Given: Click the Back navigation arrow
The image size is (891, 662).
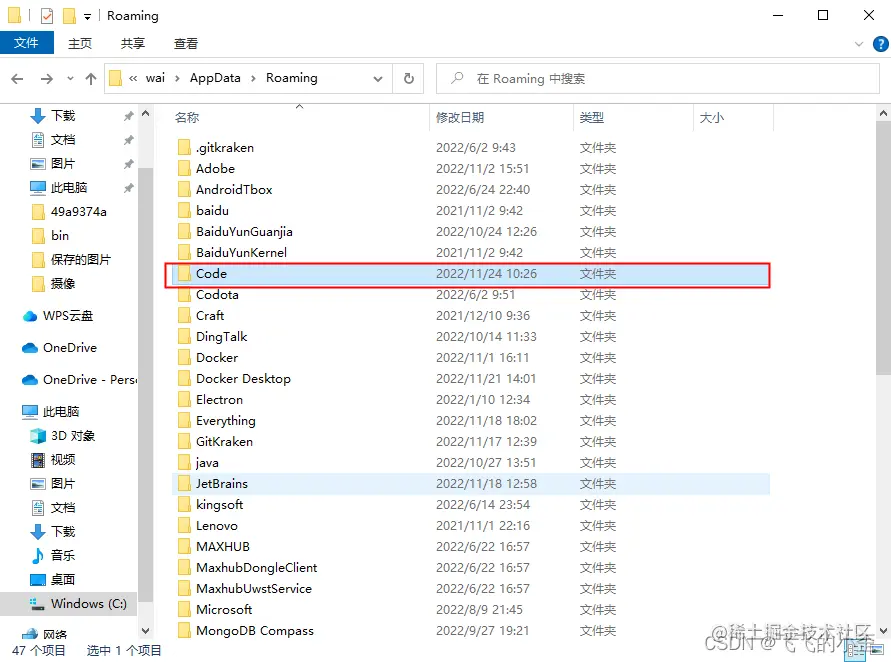Looking at the screenshot, I should tap(17, 78).
